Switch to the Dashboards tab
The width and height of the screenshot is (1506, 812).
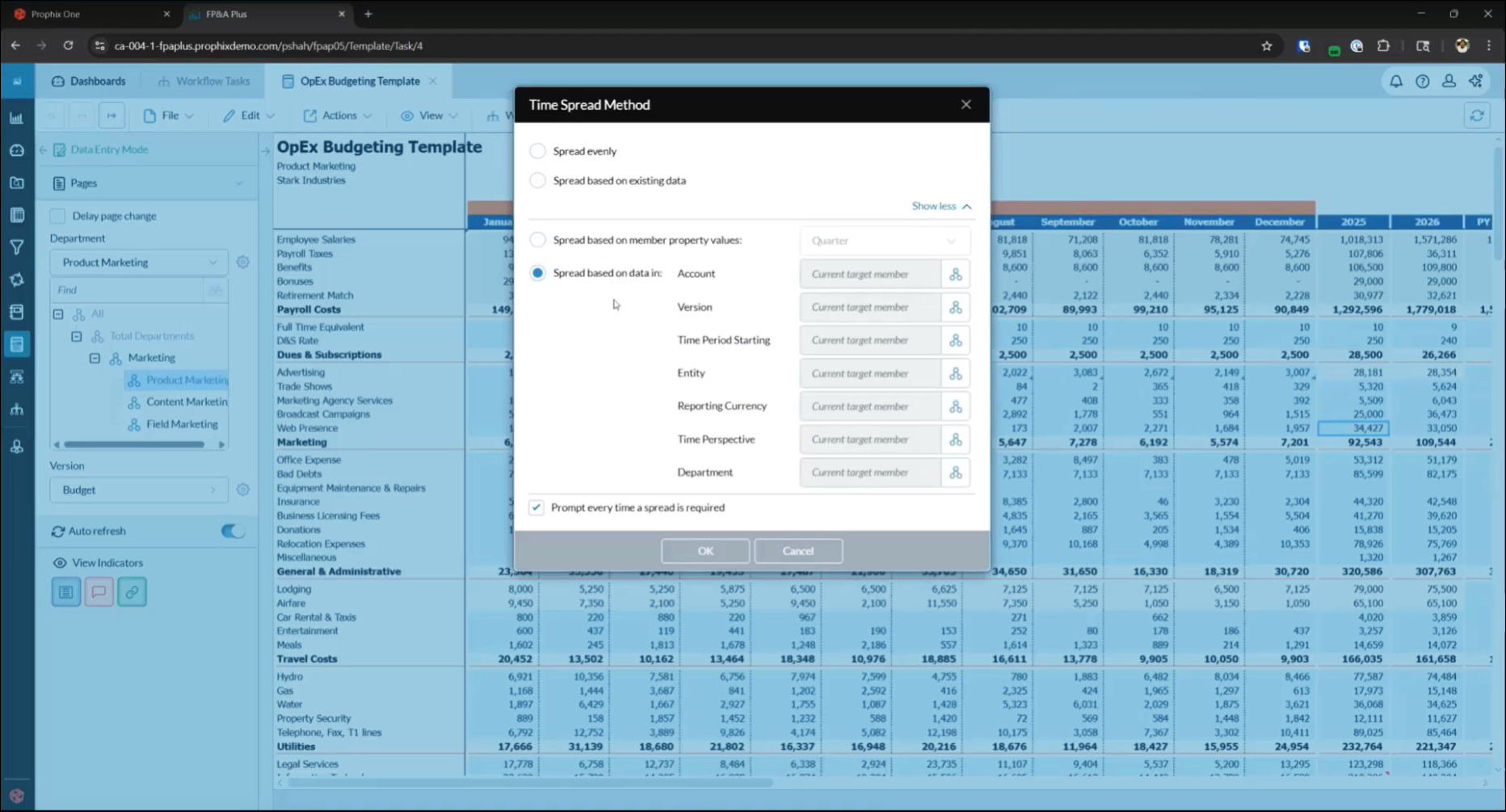[x=90, y=82]
